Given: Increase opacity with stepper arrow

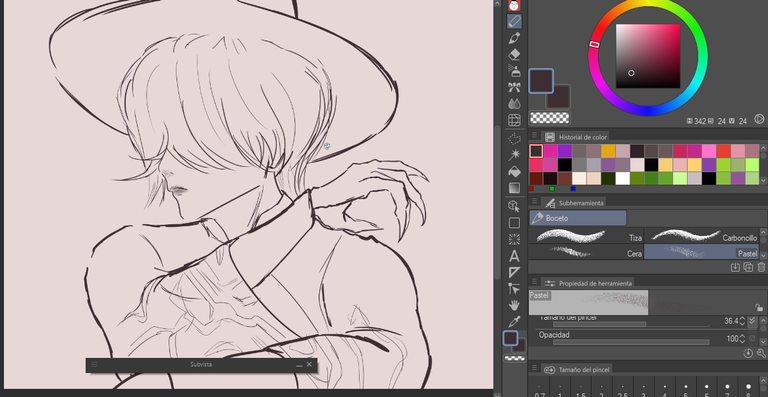Looking at the screenshot, I should coord(742,336).
